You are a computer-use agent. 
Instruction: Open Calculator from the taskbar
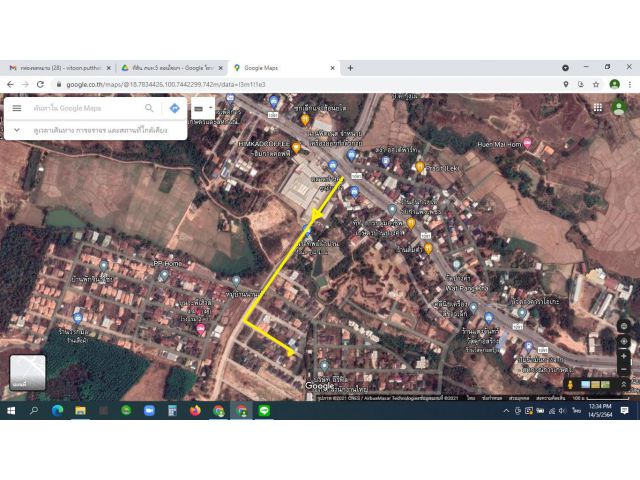pyautogui.click(x=172, y=411)
